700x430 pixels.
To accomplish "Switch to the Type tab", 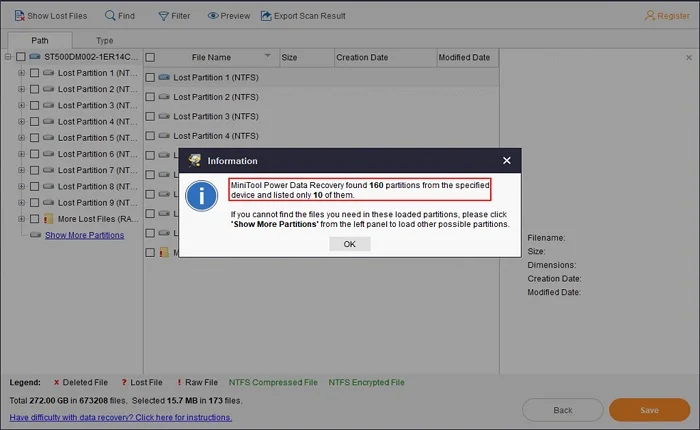I will tap(104, 40).
